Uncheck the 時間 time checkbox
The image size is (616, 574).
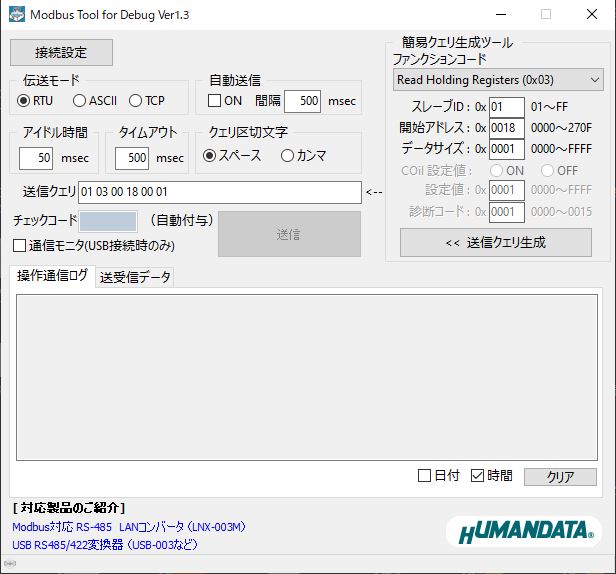tap(477, 476)
